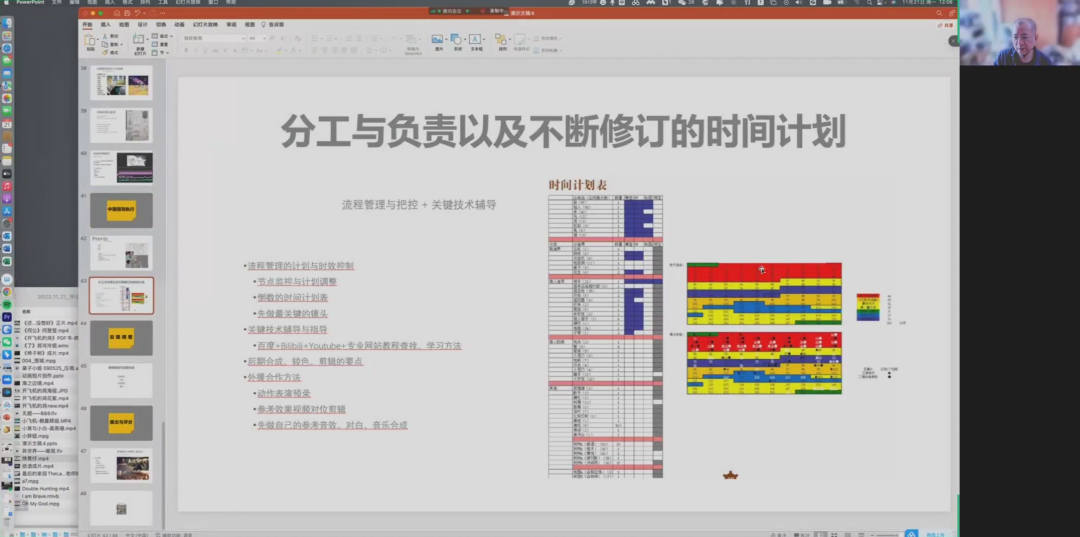Viewport: 1080px width, 537px height.
Task: Open the 幻灯片放映 (Slide Show) tab
Action: tap(207, 24)
